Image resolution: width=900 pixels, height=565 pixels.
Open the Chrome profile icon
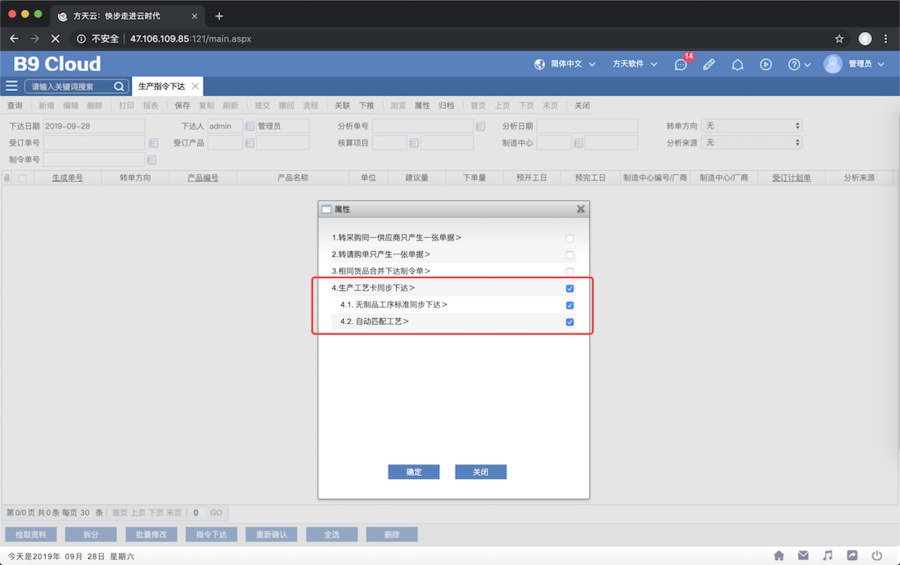[x=865, y=38]
